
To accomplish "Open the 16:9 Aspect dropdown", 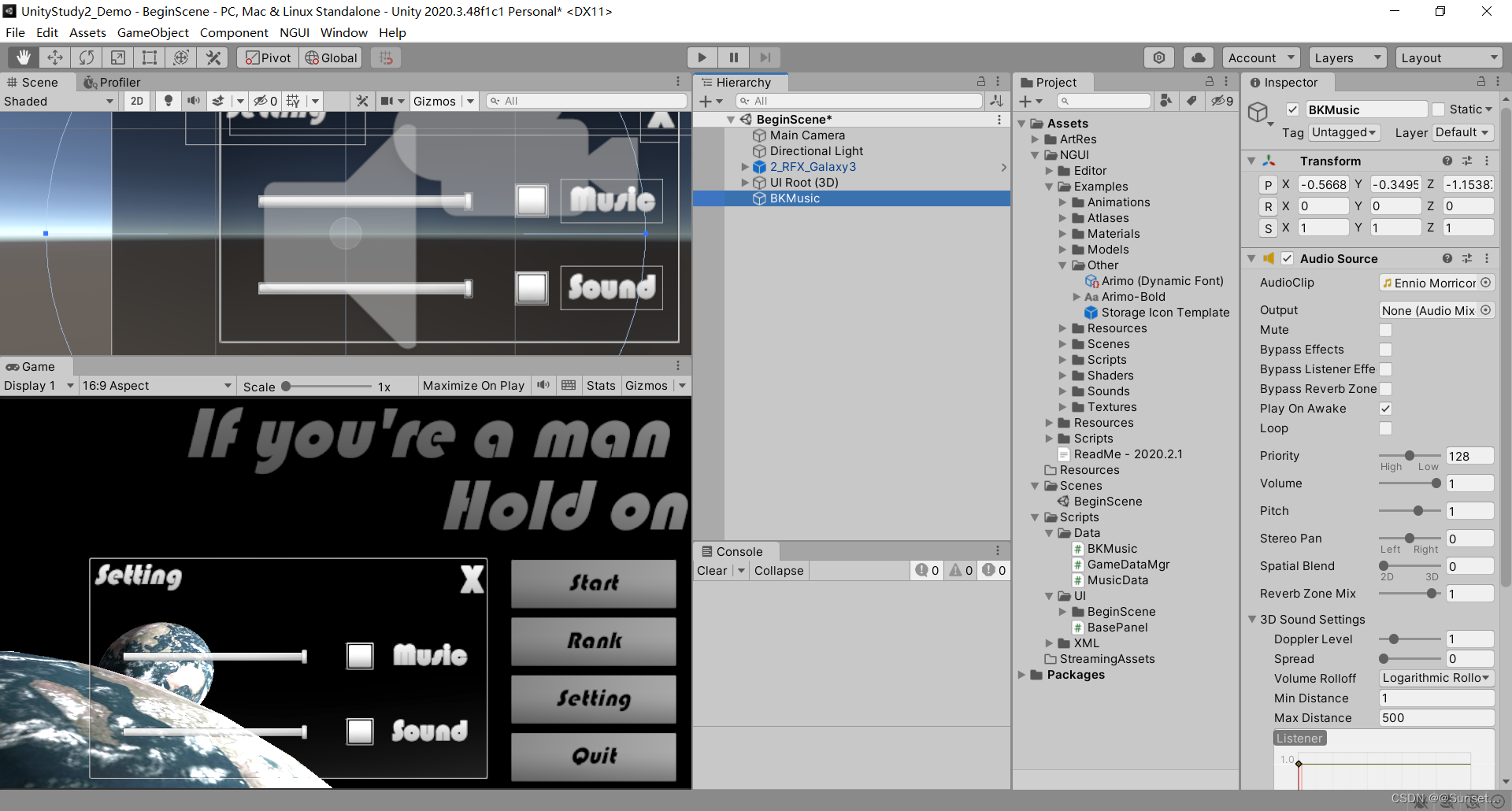I will click(157, 385).
